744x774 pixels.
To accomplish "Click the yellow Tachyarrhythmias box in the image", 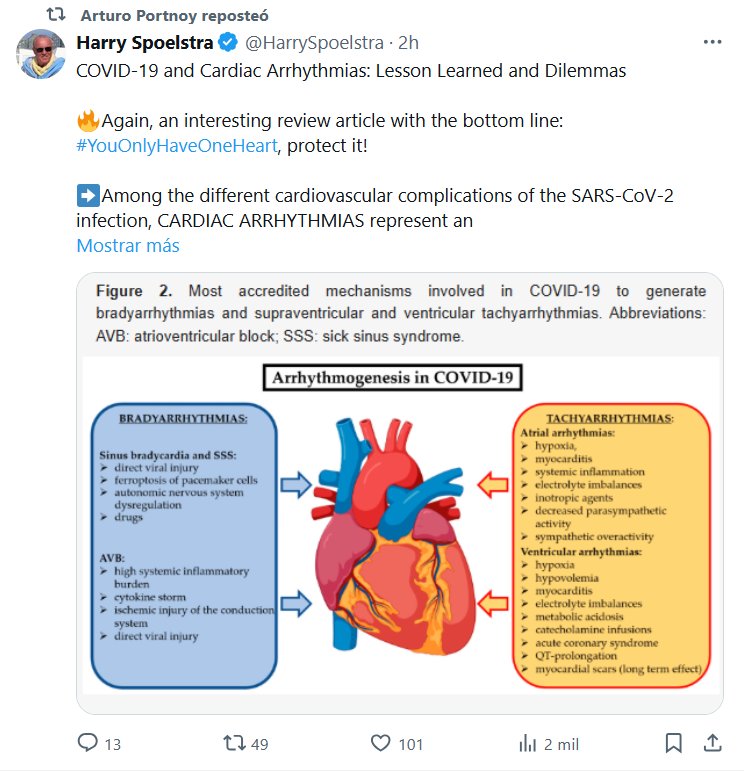I will [612, 545].
